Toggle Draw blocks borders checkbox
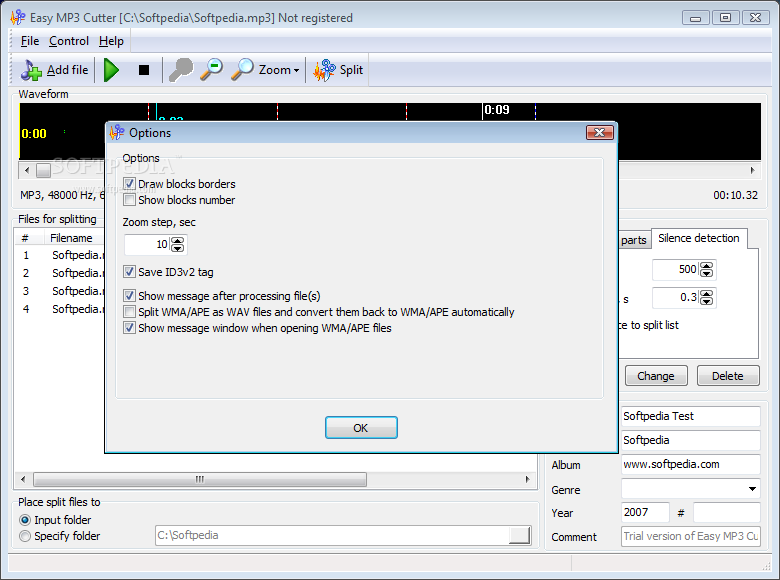Viewport: 780px width, 580px height. [x=129, y=184]
